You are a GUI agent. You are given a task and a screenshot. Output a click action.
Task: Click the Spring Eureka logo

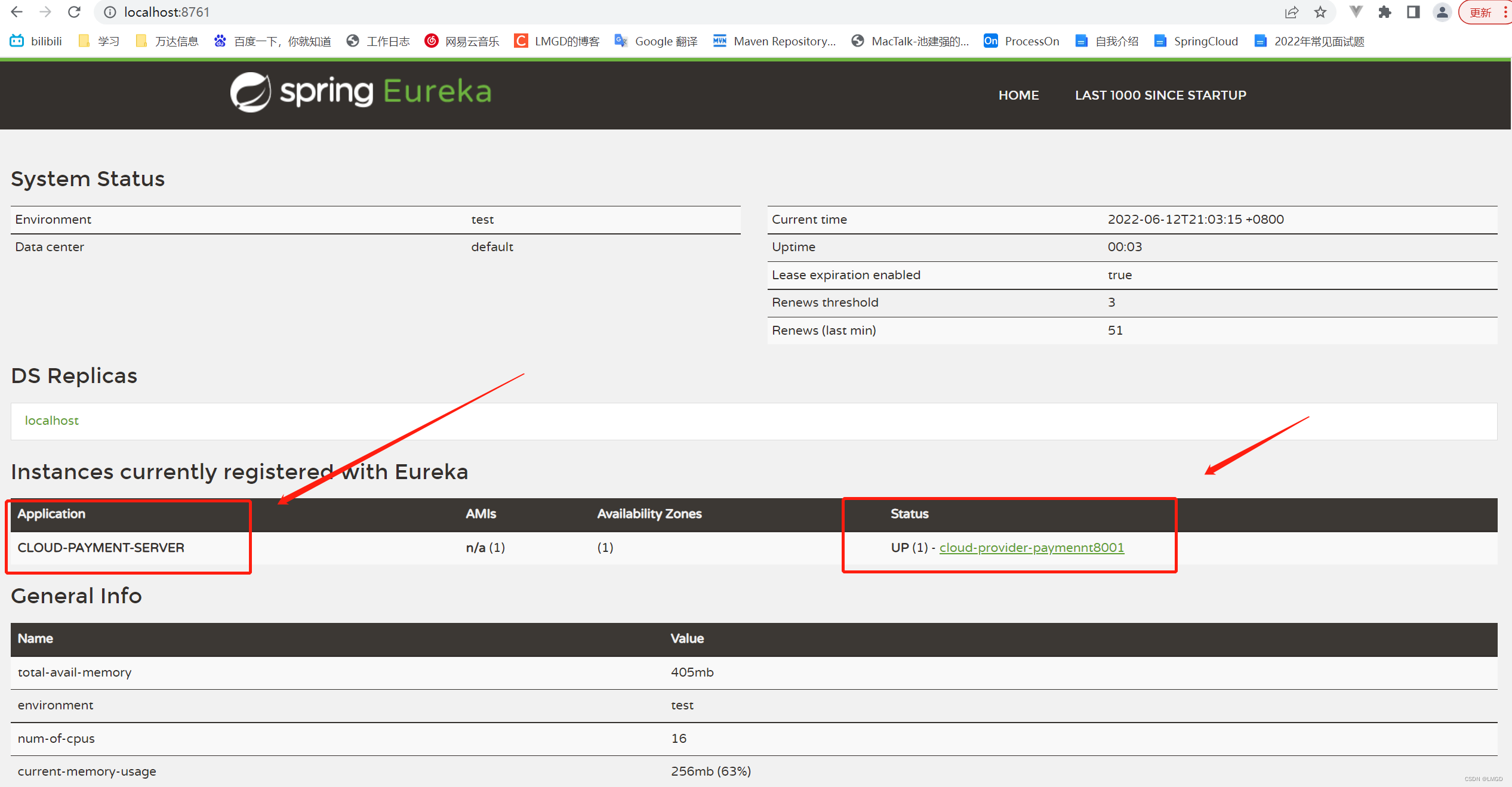pyautogui.click(x=361, y=92)
